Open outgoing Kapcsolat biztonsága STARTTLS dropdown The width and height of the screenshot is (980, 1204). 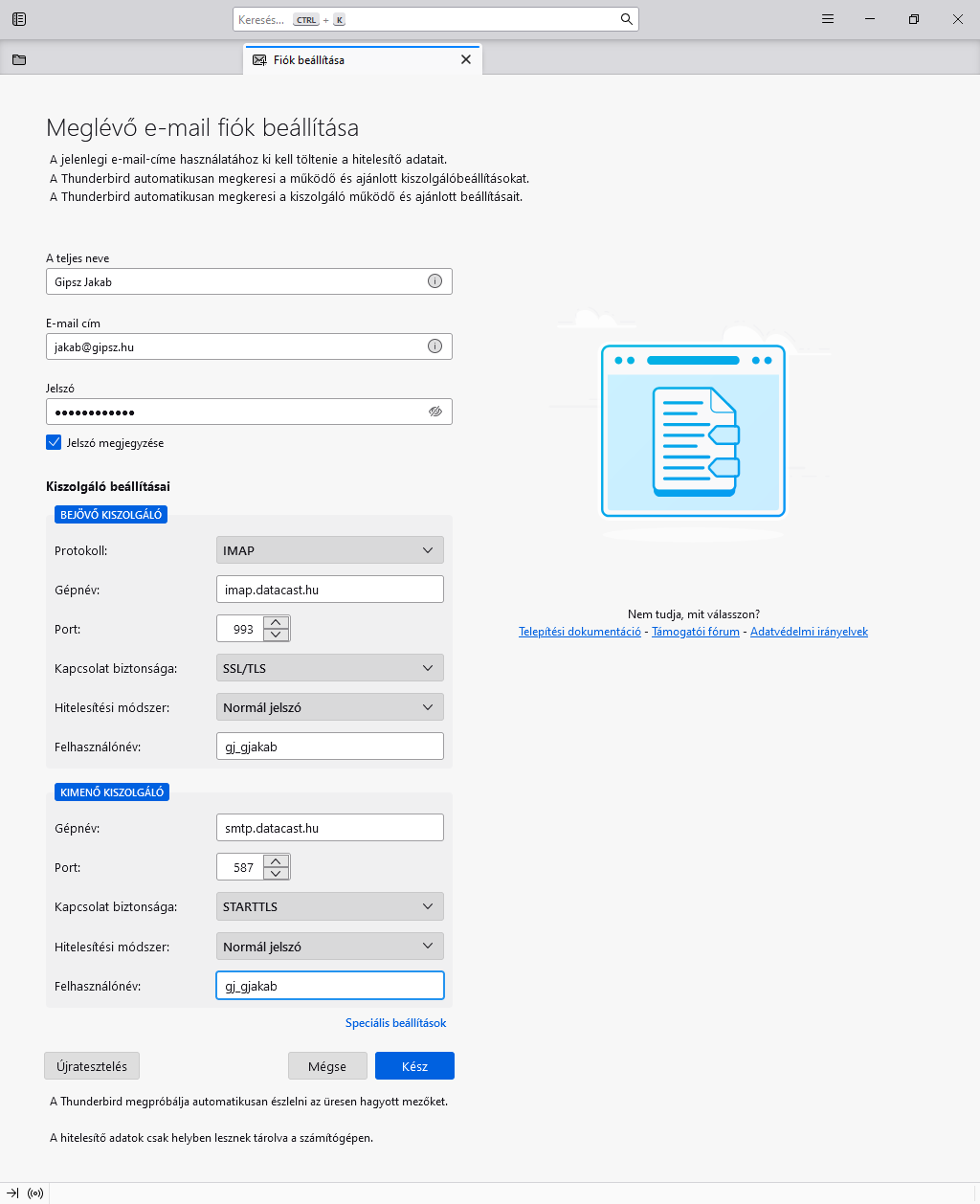[x=330, y=906]
